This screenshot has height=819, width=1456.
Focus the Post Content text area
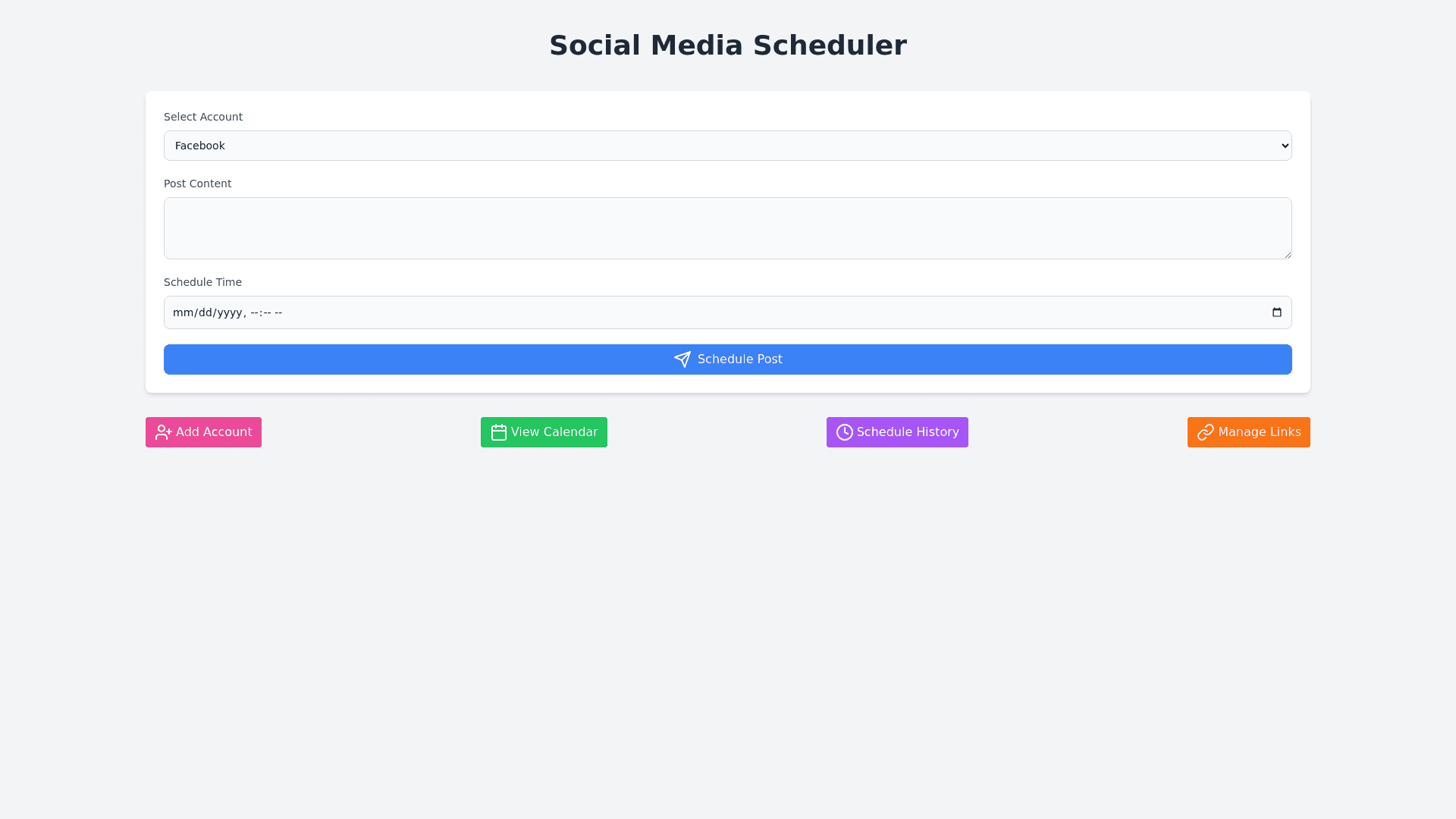click(x=726, y=228)
